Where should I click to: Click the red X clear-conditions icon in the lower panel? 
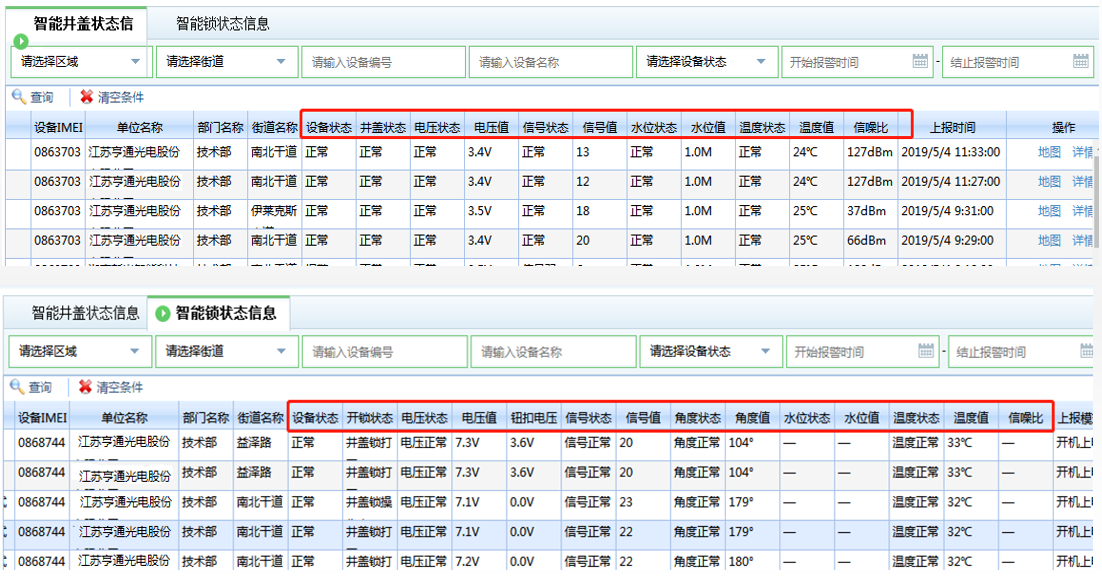click(87, 387)
